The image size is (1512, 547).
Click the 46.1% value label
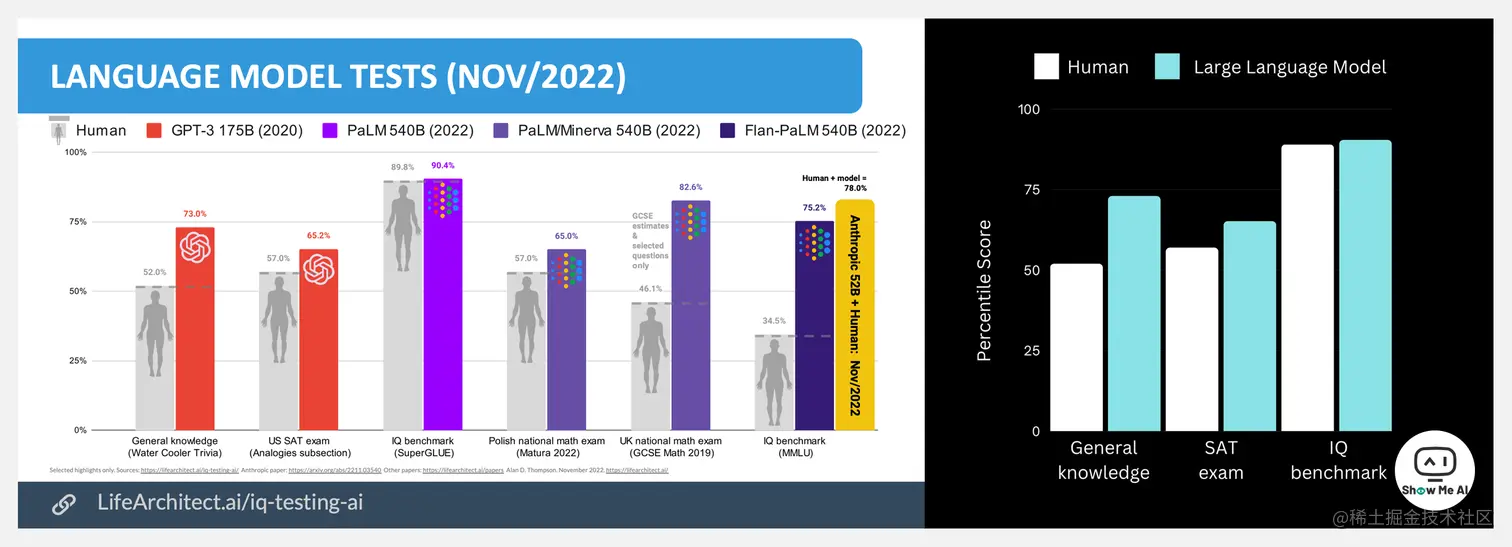pyautogui.click(x=650, y=288)
